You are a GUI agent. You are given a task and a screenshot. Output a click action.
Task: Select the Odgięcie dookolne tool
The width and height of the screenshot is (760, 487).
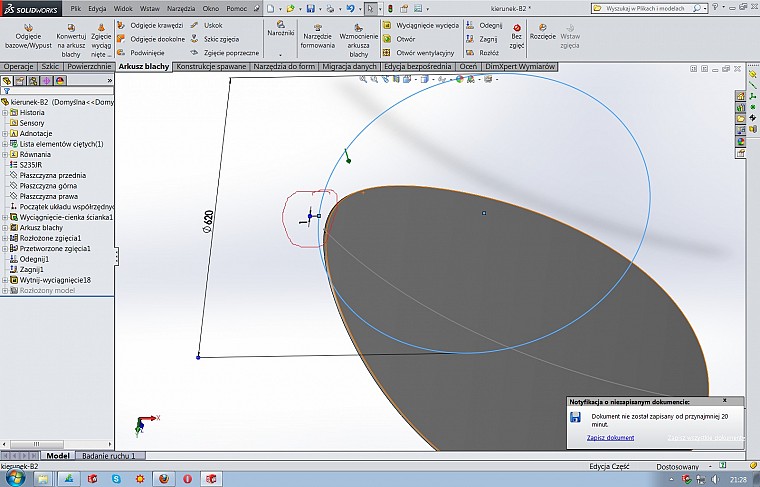coord(151,39)
